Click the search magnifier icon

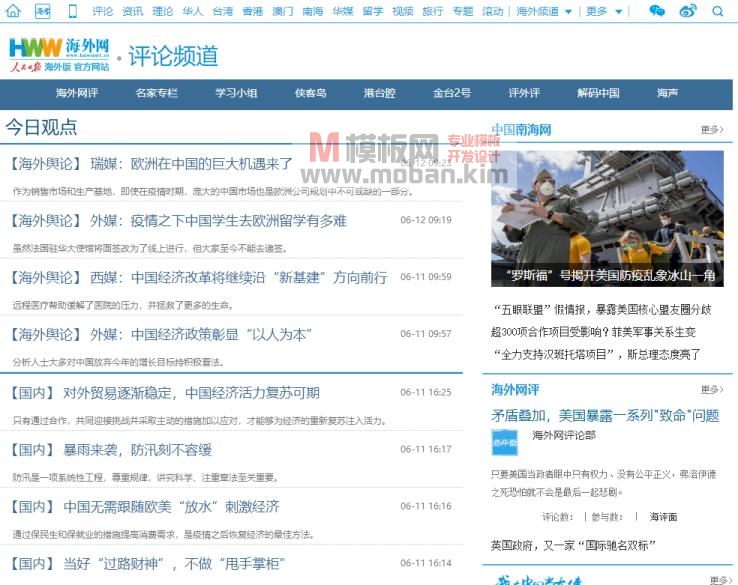(x=718, y=11)
